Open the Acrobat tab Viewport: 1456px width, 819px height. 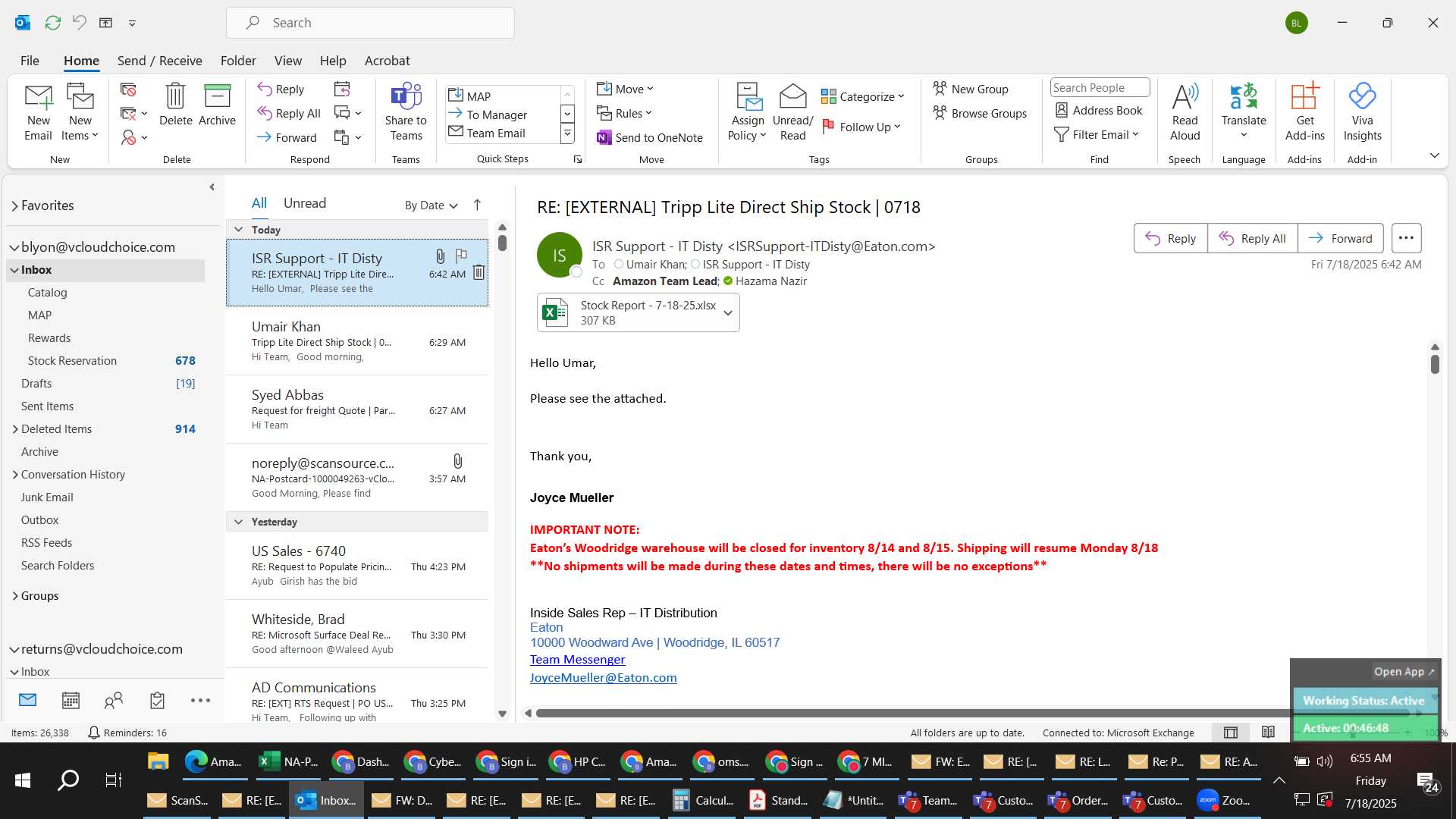(x=387, y=61)
